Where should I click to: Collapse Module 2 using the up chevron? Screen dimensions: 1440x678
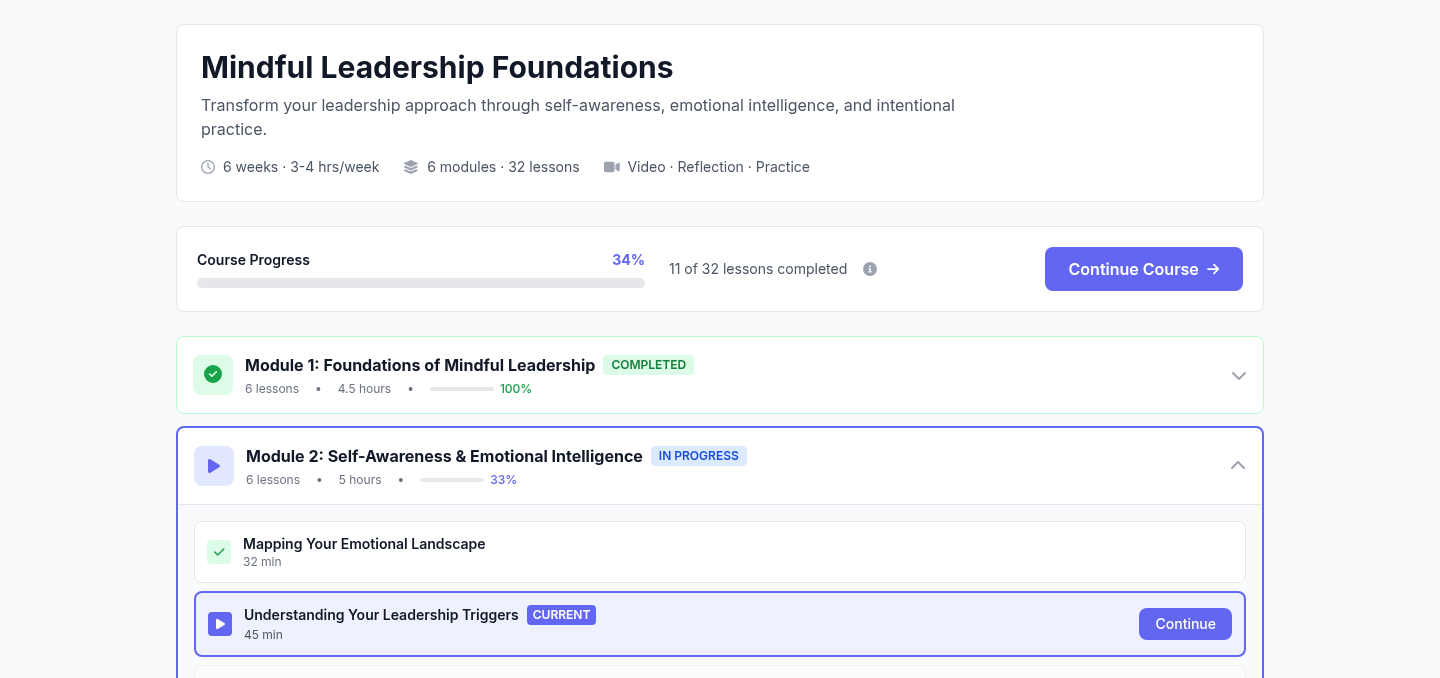(1238, 465)
